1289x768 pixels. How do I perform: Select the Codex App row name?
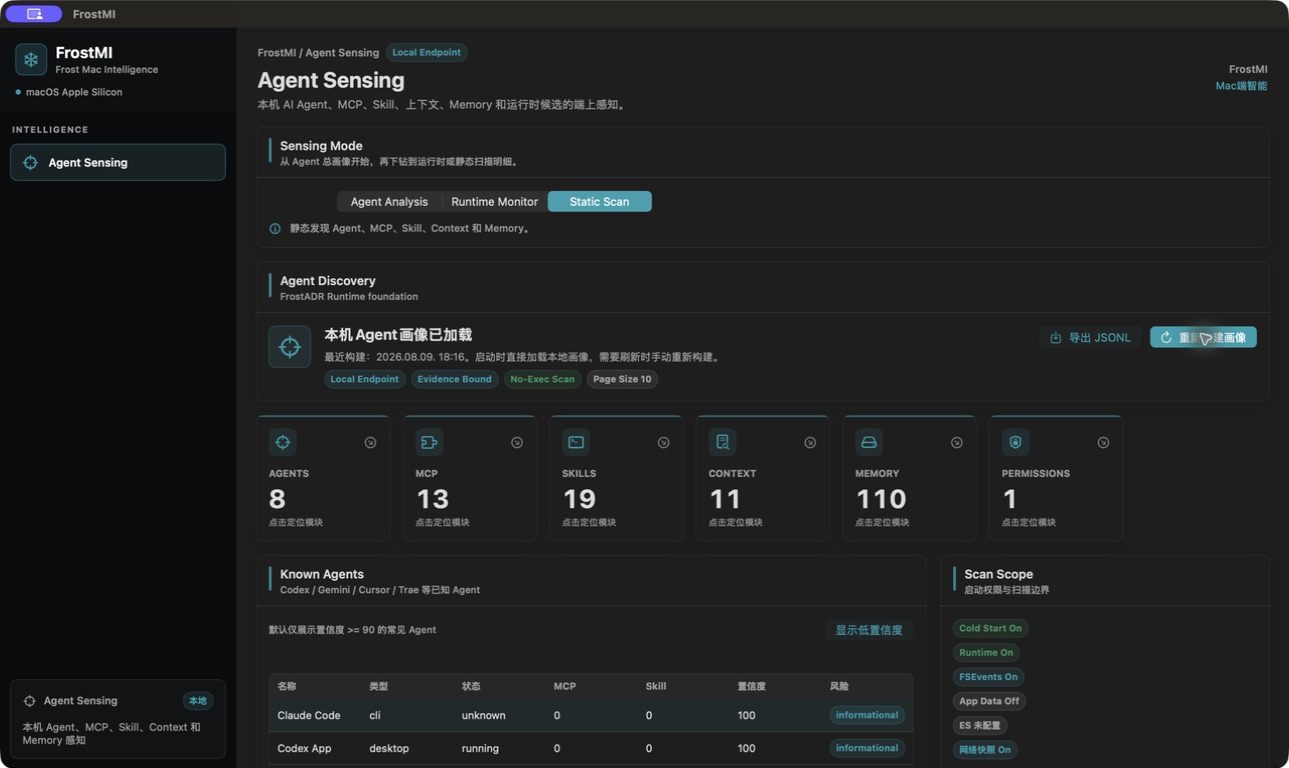click(304, 748)
